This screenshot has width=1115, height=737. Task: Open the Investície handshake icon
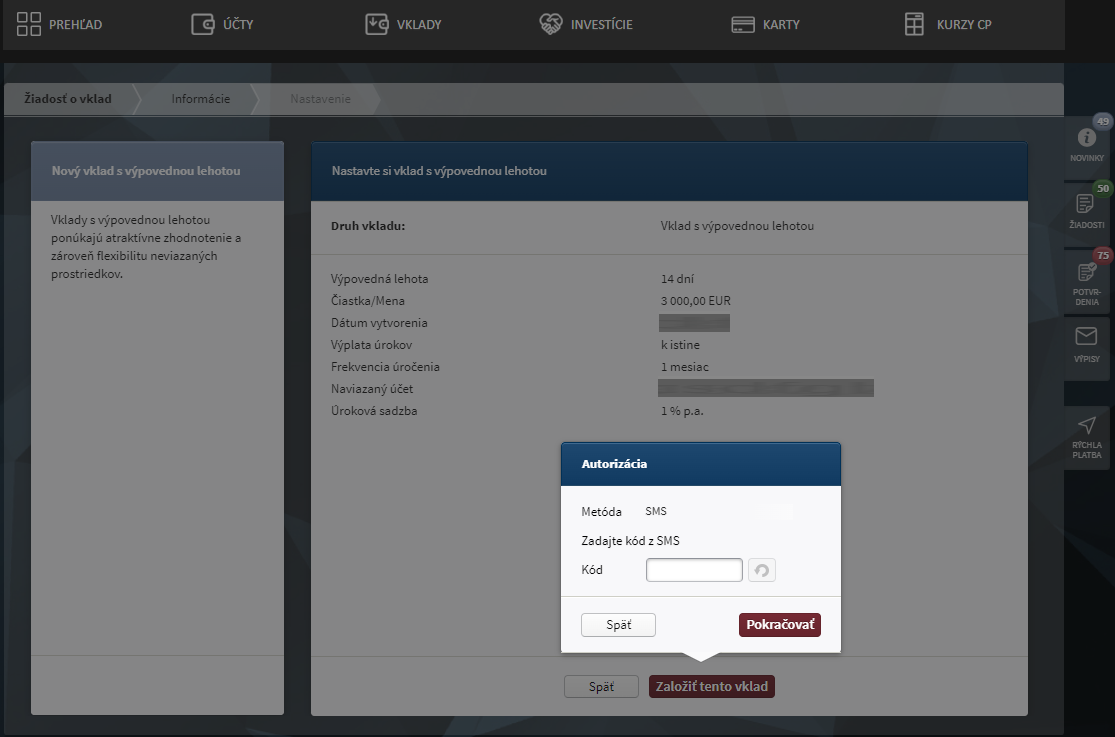pos(550,24)
